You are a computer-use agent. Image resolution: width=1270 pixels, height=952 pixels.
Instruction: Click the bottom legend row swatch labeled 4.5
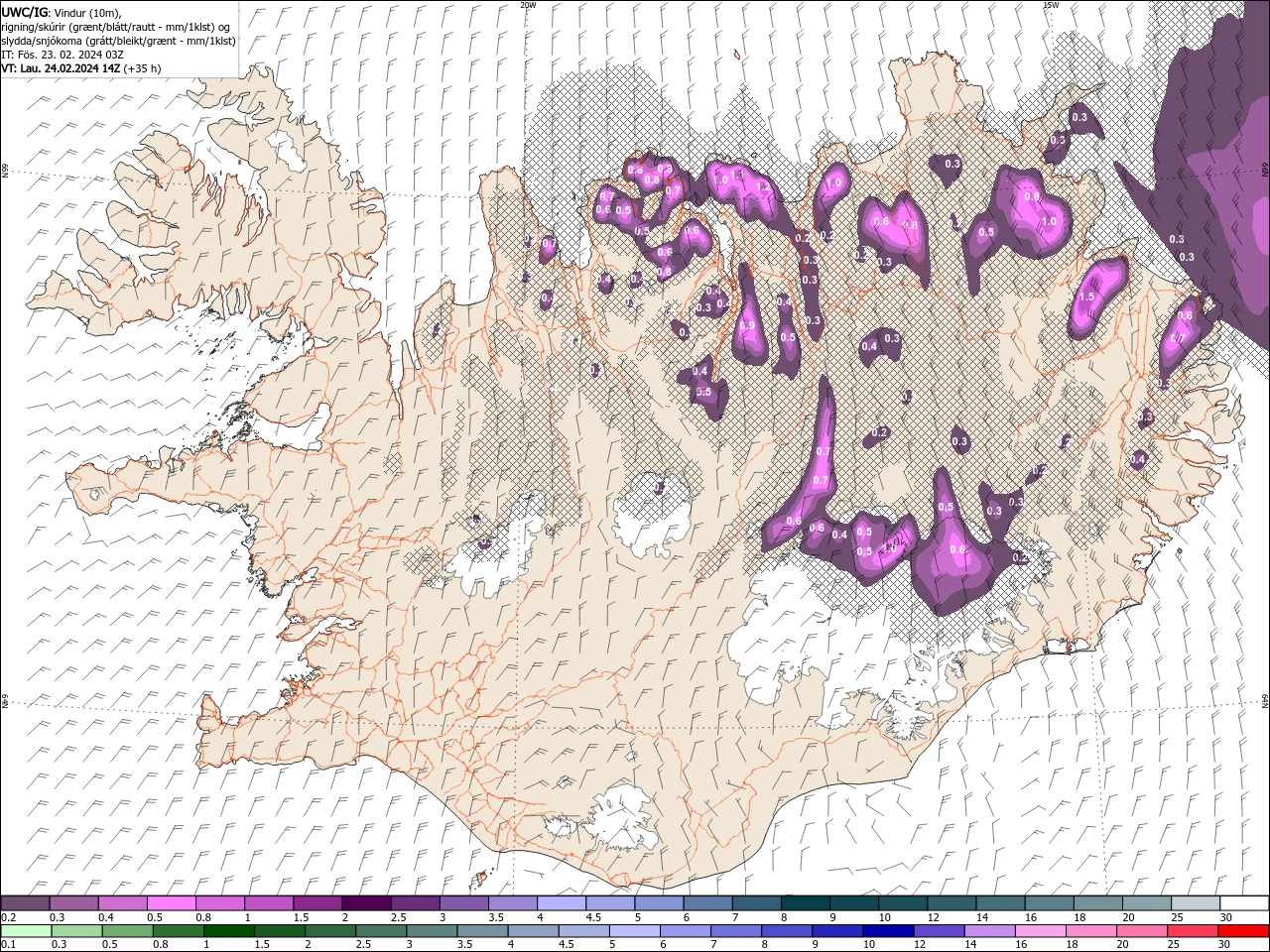[583, 931]
